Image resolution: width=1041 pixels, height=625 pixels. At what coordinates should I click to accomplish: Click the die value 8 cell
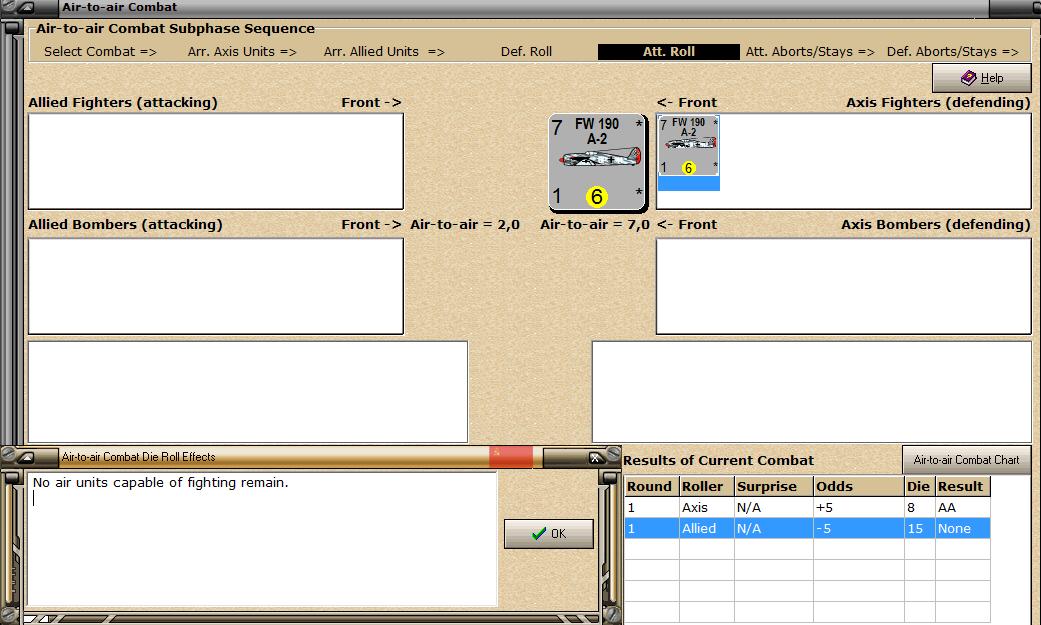[x=920, y=507]
